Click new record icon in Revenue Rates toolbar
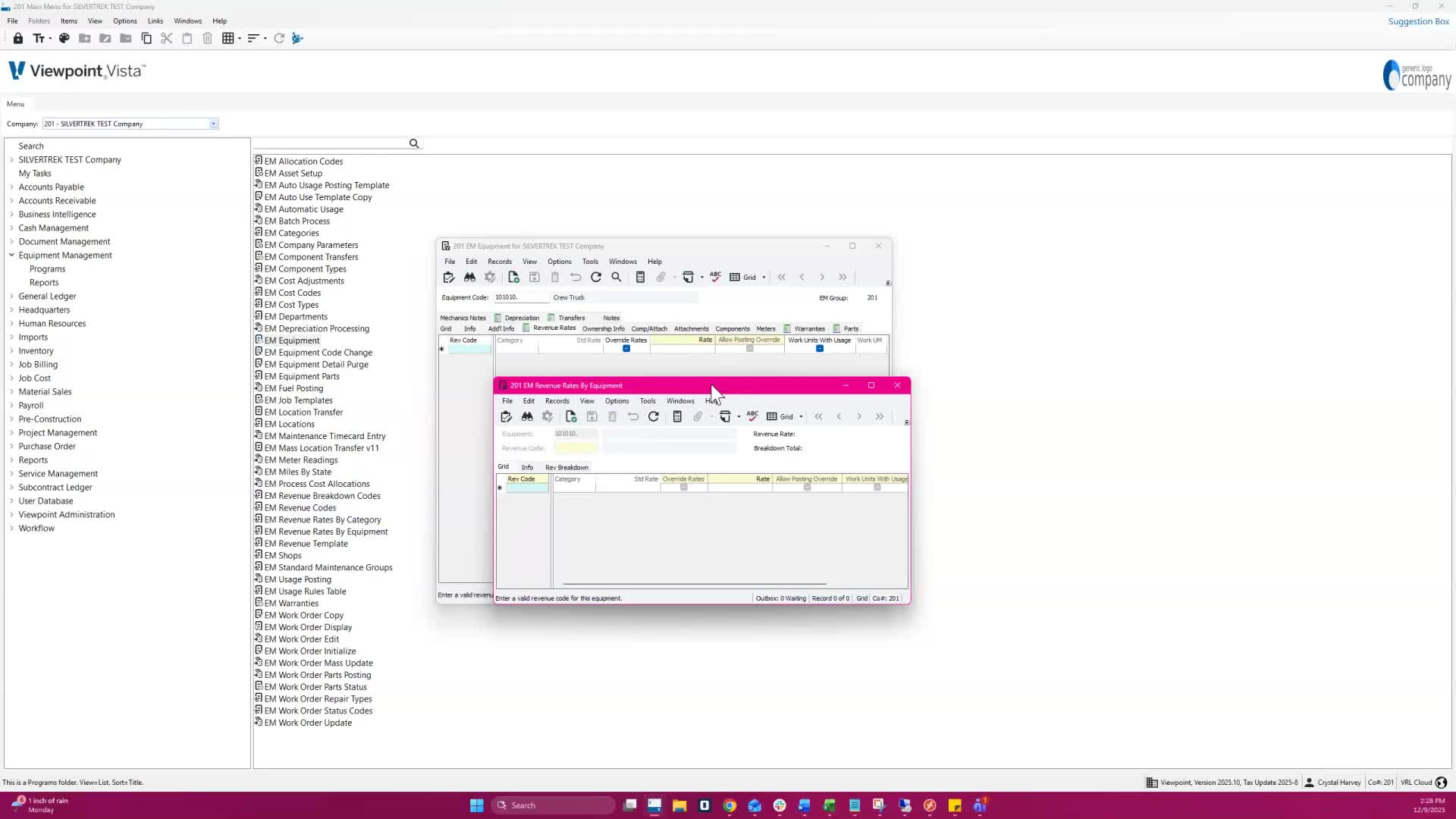The height and width of the screenshot is (819, 1456). click(571, 416)
